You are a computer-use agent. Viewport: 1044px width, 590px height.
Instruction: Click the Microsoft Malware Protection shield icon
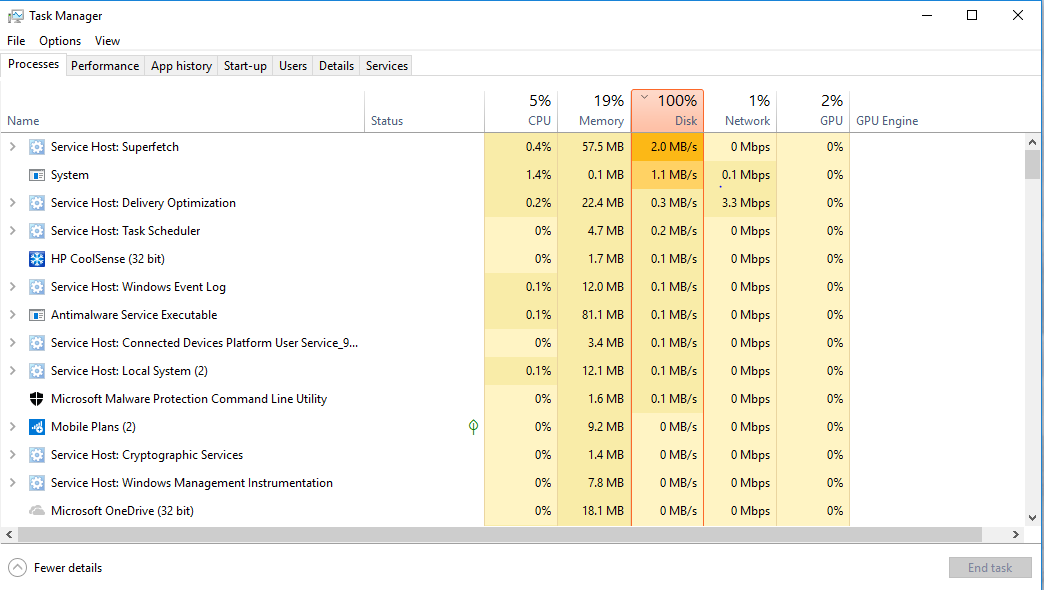click(37, 399)
